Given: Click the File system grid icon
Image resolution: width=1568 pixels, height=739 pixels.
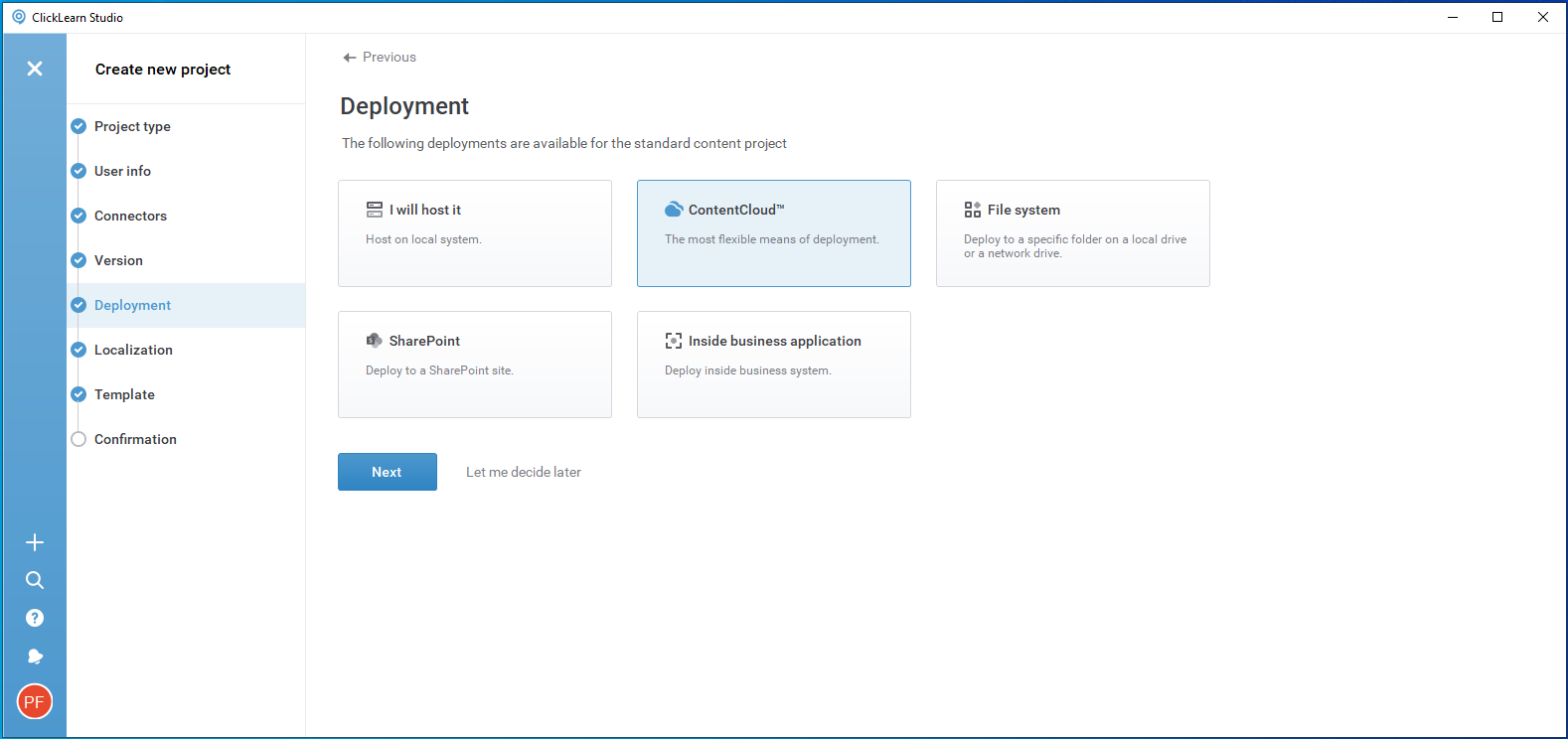Looking at the screenshot, I should pyautogui.click(x=973, y=210).
